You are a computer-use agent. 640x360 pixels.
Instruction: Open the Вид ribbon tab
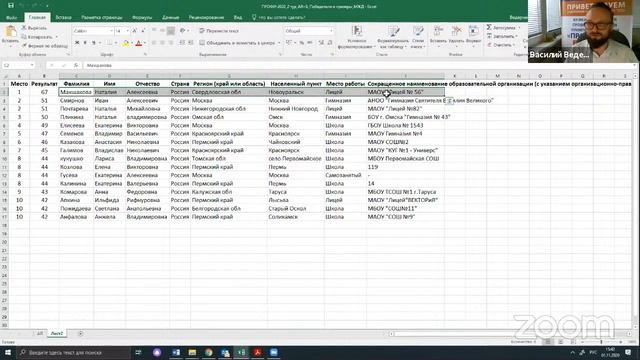238,18
